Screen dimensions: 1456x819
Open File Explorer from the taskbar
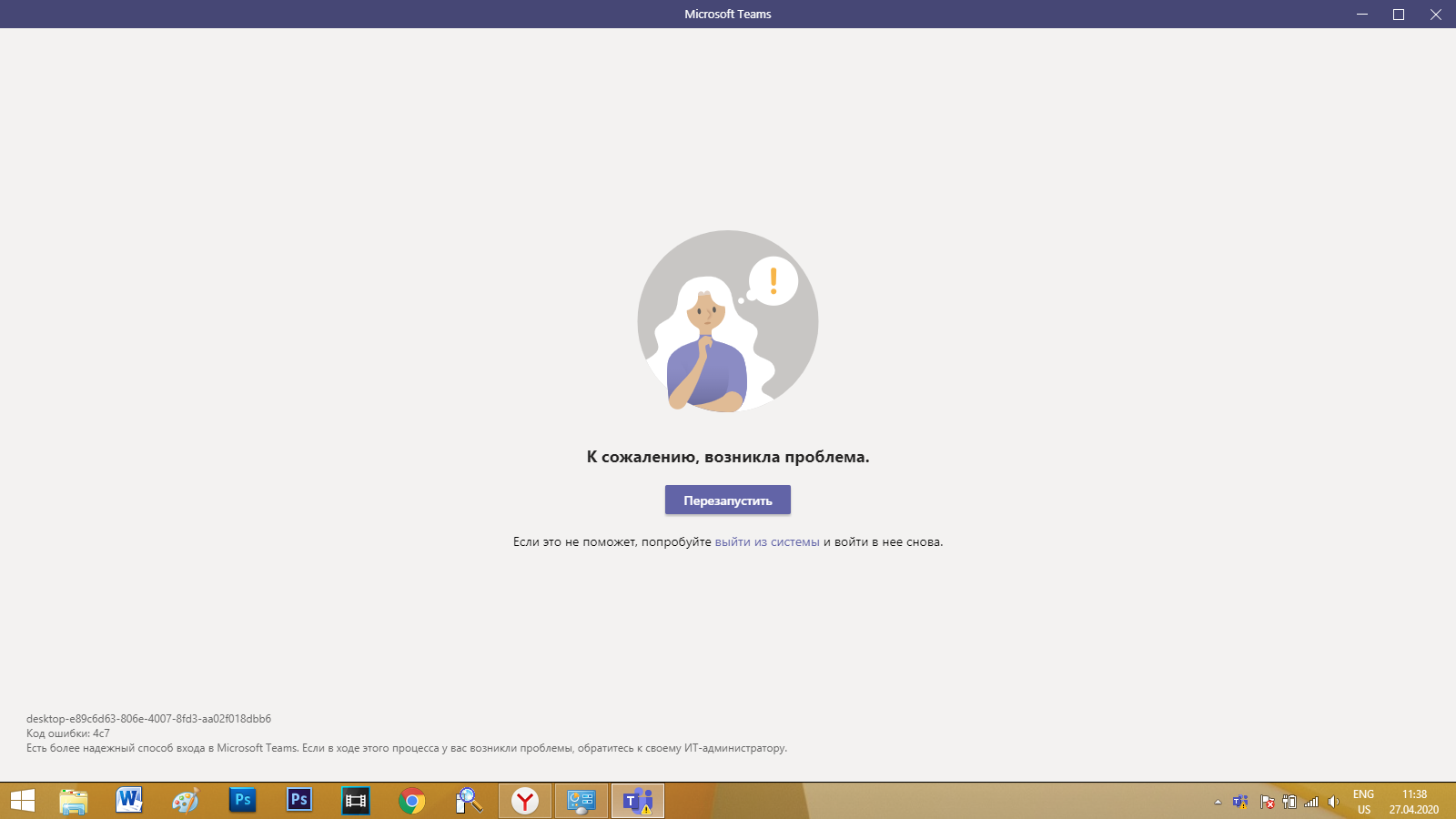(74, 801)
